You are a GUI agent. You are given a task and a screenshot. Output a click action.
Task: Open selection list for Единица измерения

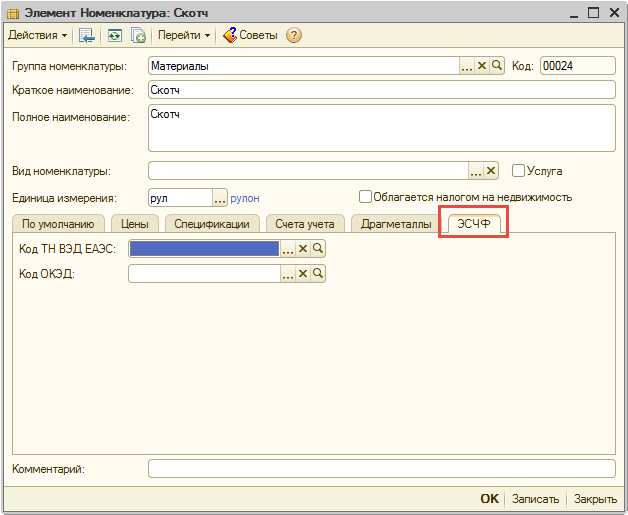[x=220, y=198]
